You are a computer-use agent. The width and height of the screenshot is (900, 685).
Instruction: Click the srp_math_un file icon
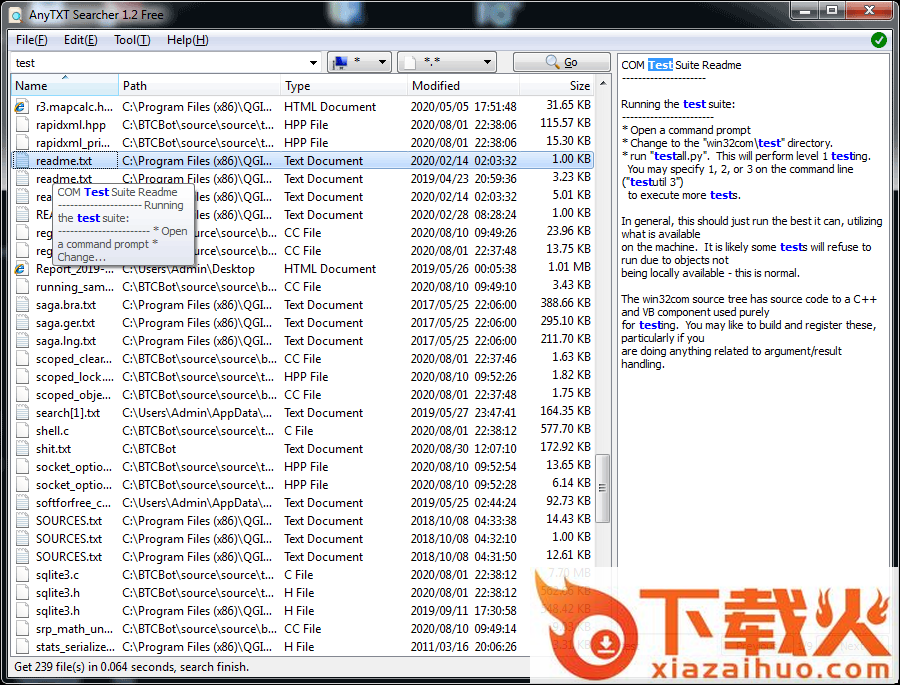tap(22, 629)
